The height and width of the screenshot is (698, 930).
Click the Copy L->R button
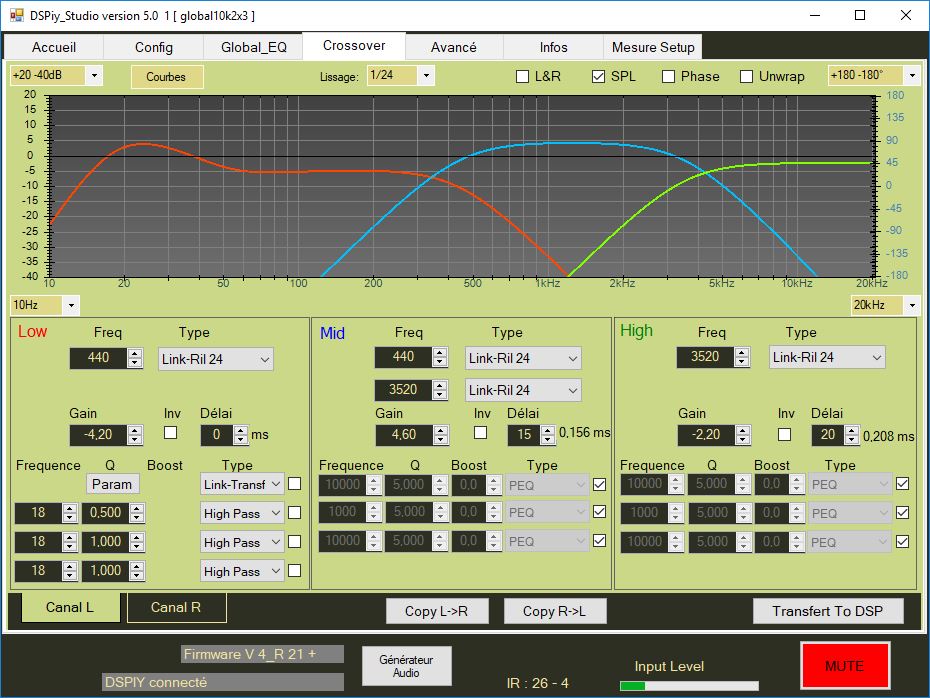pos(437,611)
